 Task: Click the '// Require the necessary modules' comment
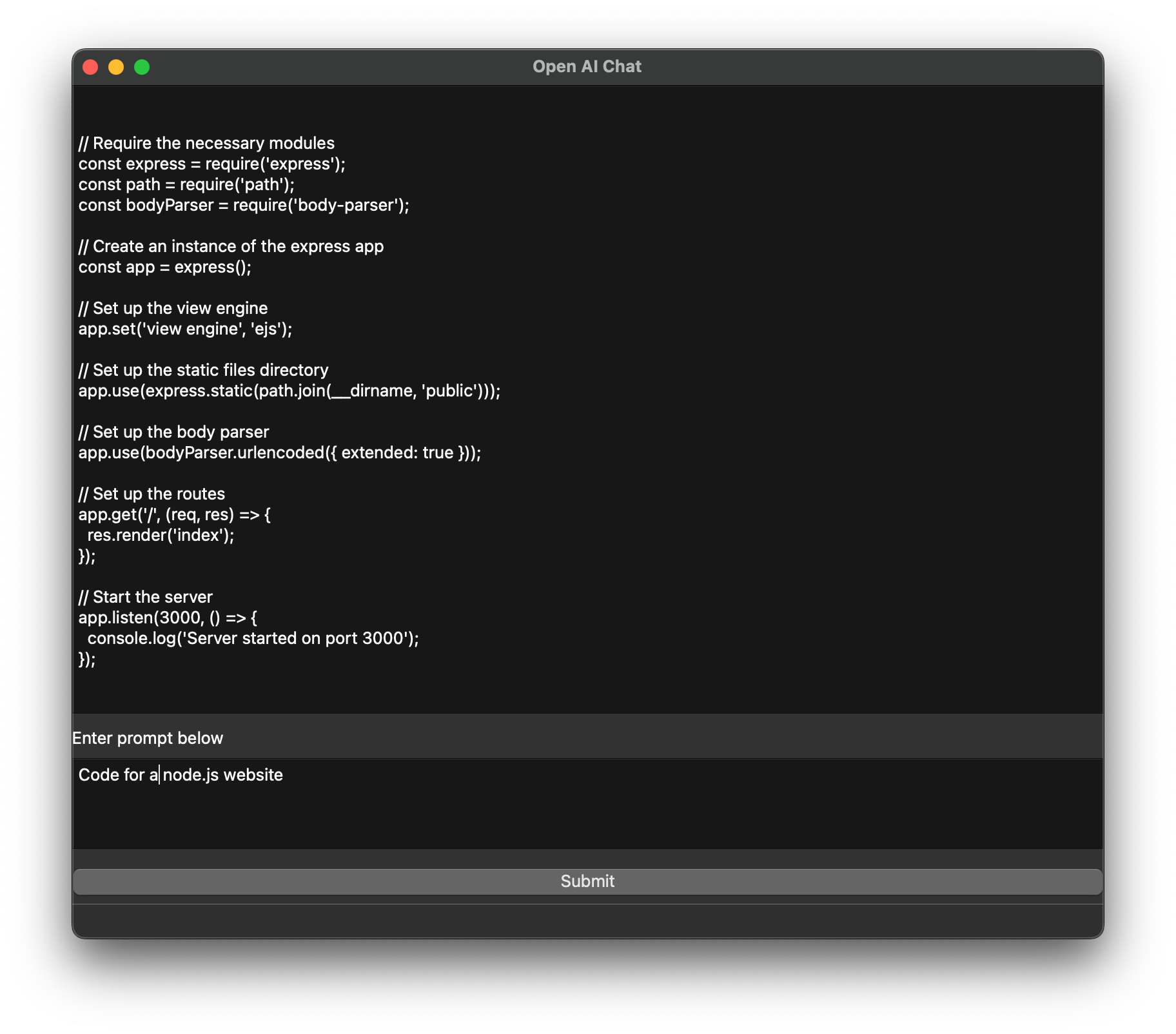tap(206, 142)
